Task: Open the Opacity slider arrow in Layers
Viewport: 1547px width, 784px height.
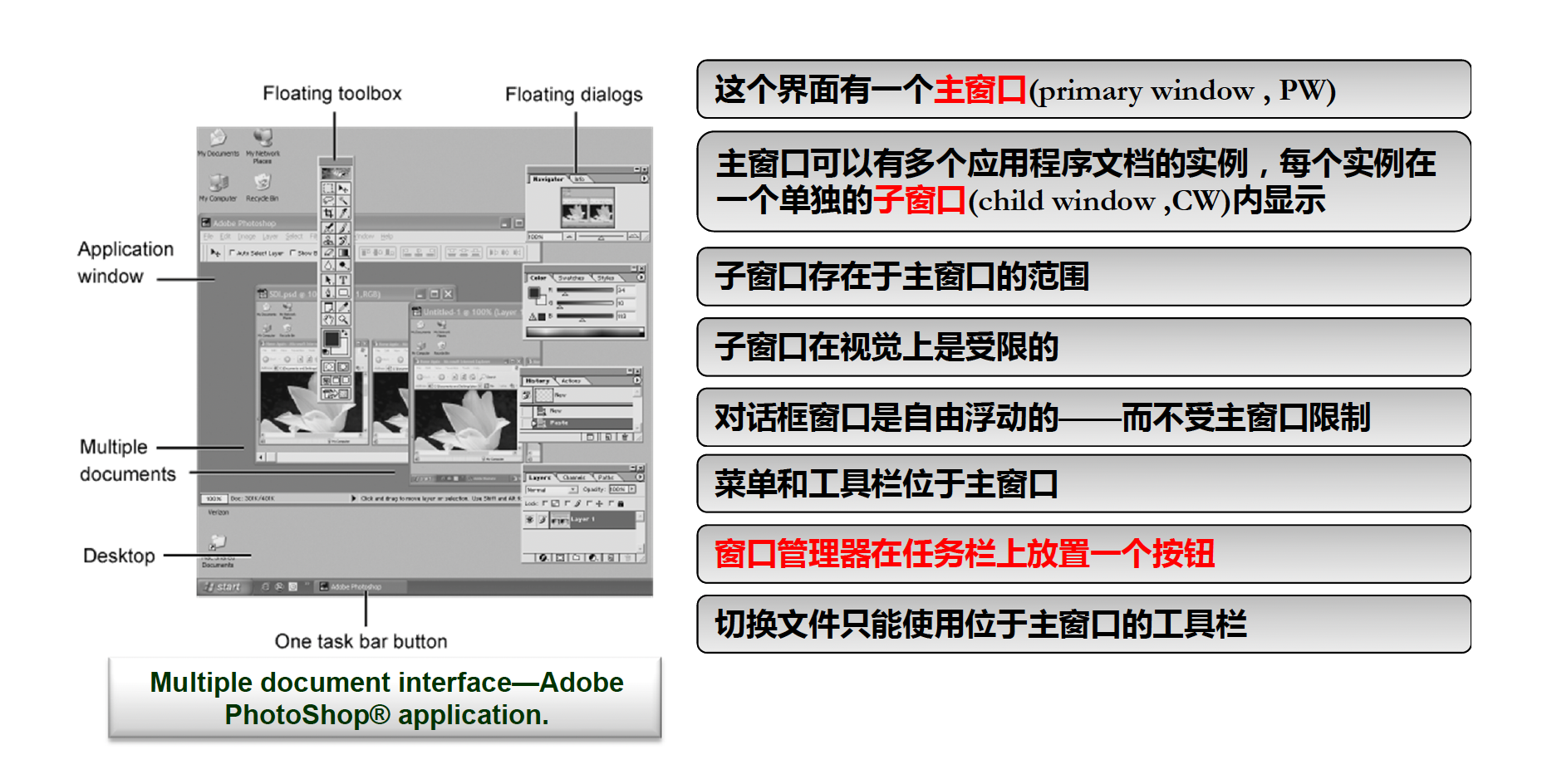Action: coord(631,489)
